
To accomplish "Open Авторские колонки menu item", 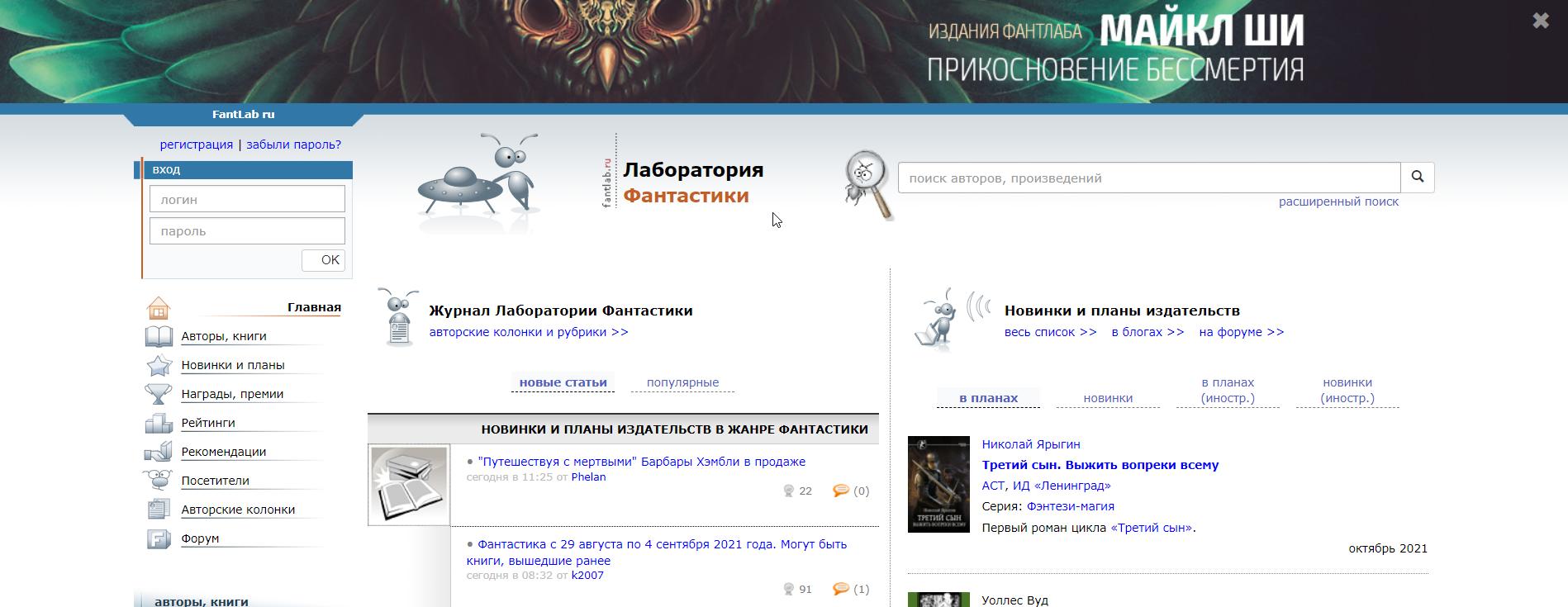I will 238,510.
